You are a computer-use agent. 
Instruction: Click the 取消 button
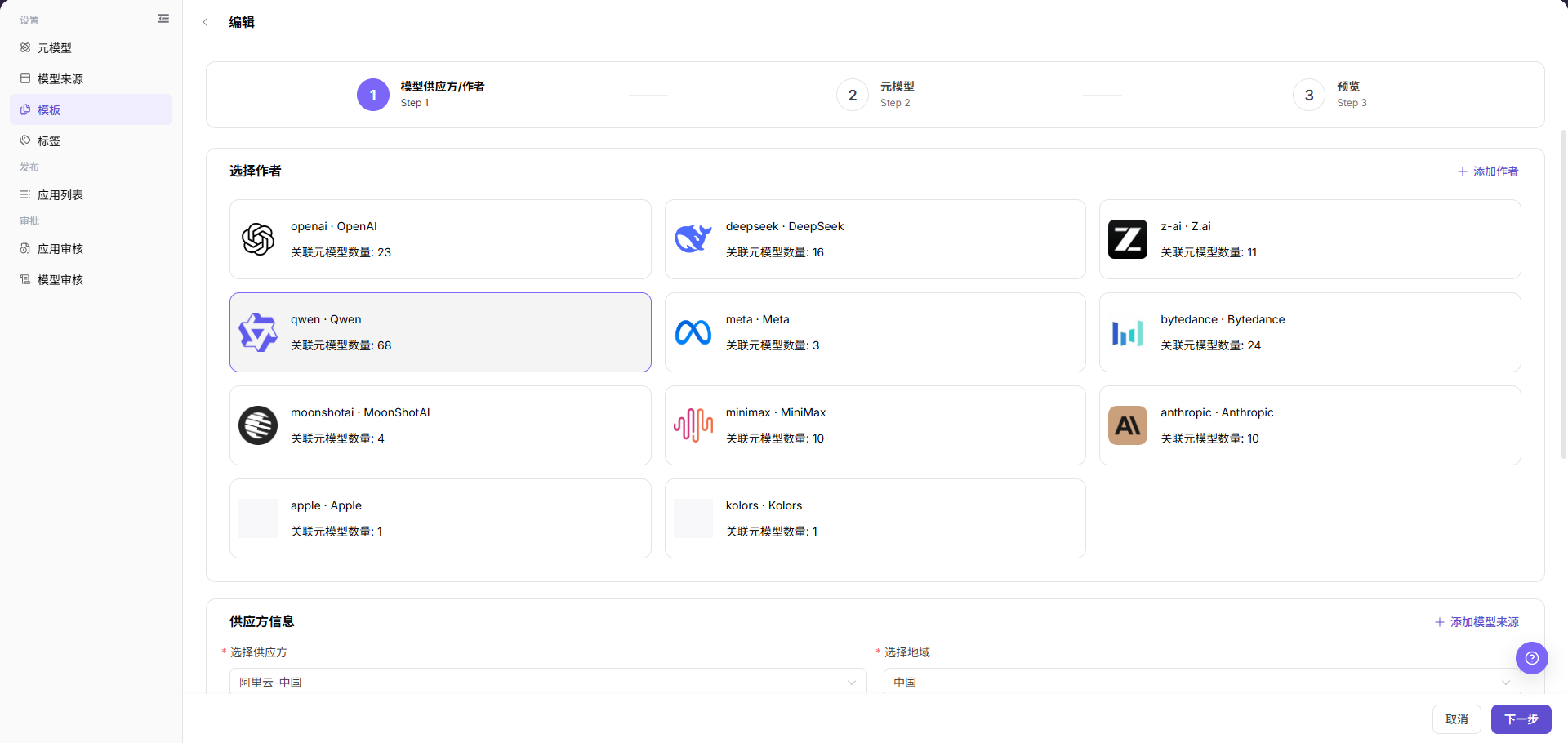(x=1457, y=719)
